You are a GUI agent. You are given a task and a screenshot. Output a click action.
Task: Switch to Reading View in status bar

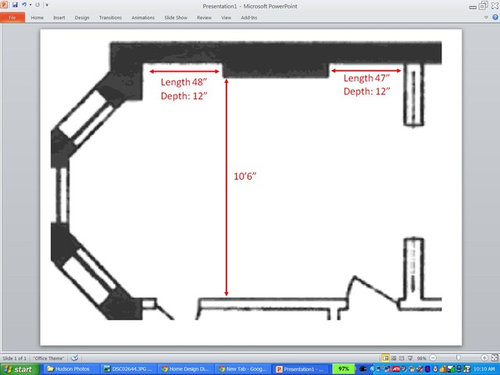pos(402,358)
